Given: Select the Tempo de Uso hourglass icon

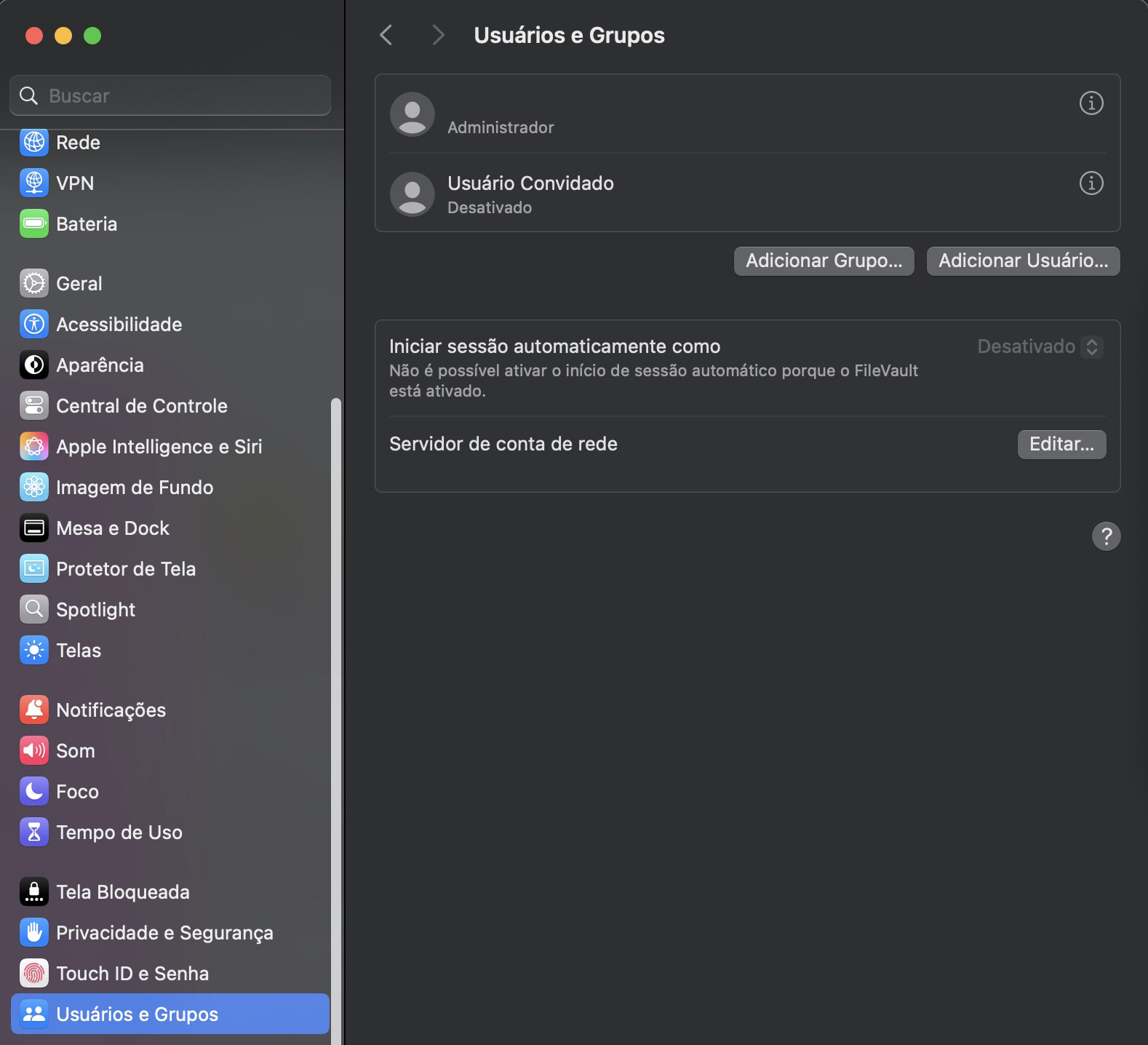Looking at the screenshot, I should click(x=34, y=833).
